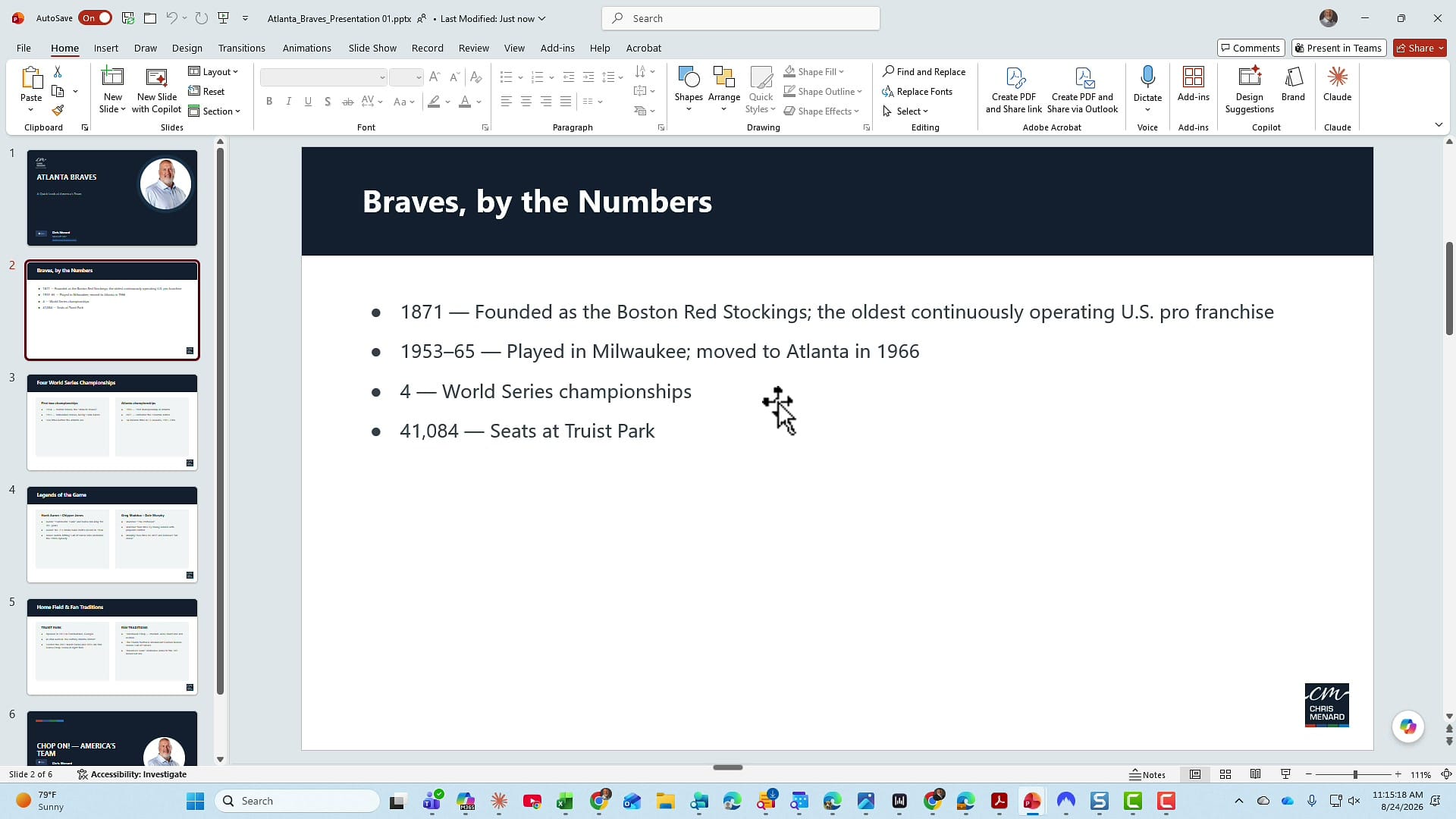1456x819 pixels.
Task: Insert a New Slide with Copilot
Action: click(x=156, y=90)
